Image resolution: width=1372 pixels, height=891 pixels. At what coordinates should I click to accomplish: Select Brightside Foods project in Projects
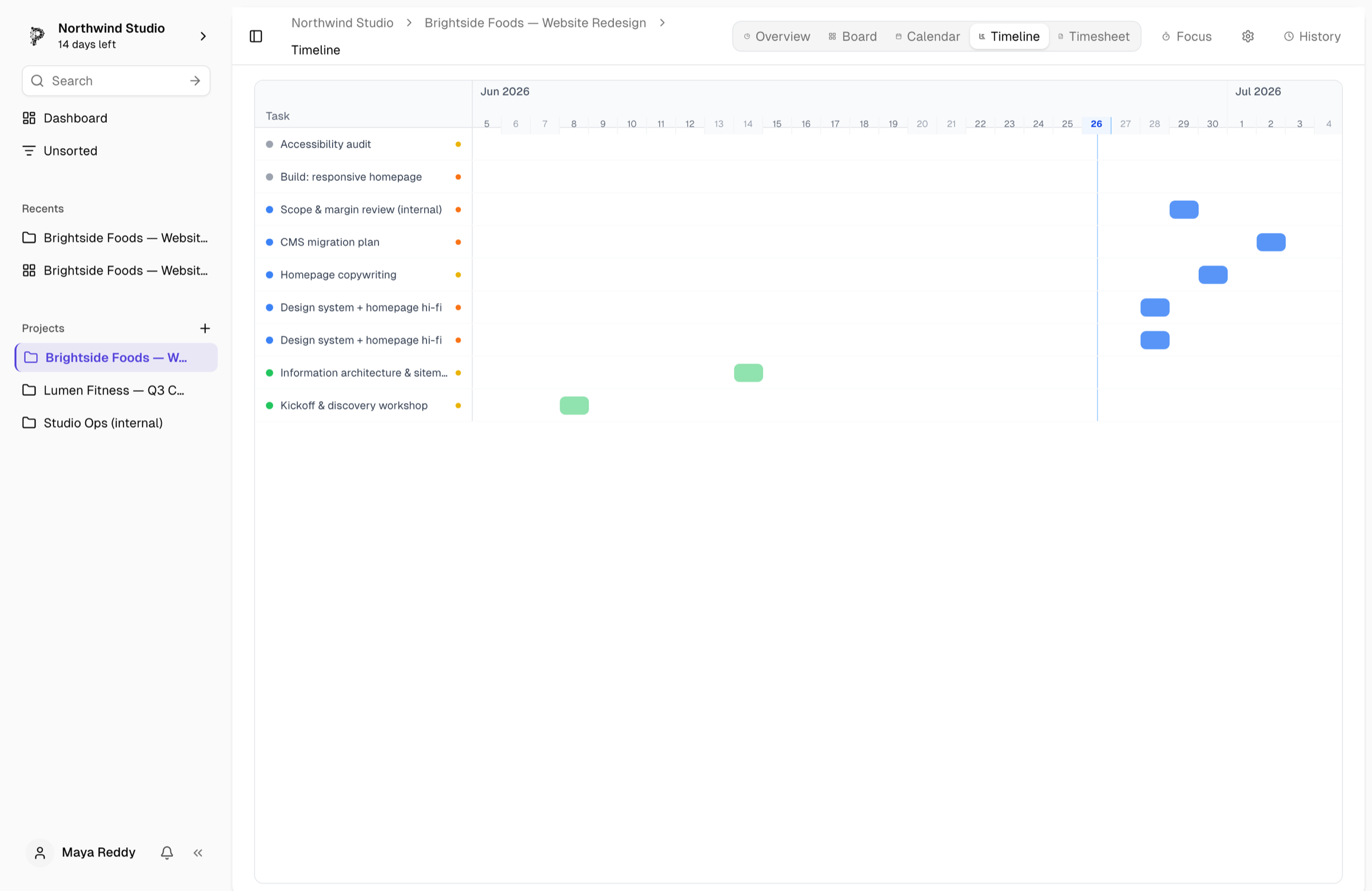point(116,357)
